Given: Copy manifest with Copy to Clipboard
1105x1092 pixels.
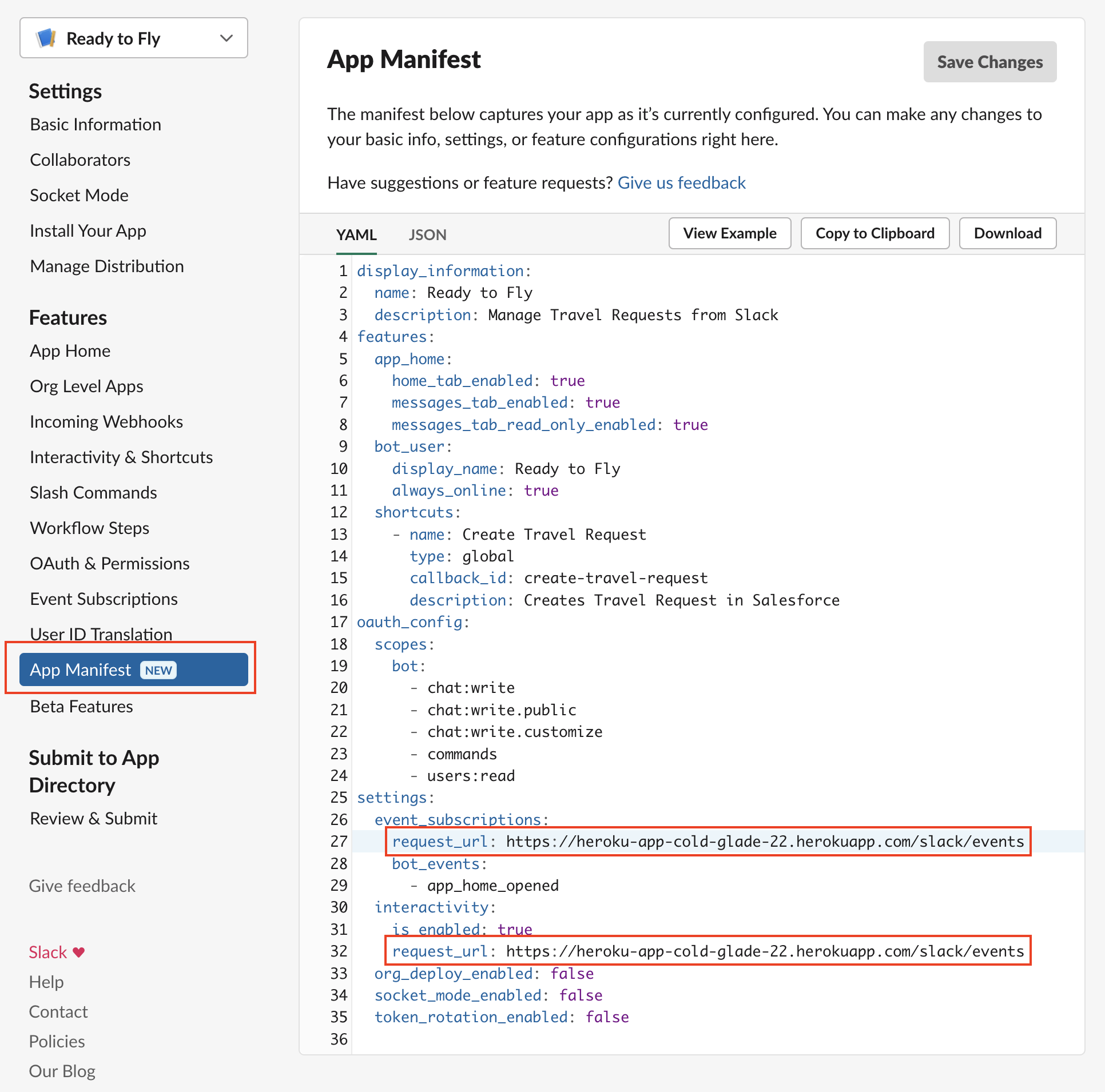Looking at the screenshot, I should coord(875,233).
